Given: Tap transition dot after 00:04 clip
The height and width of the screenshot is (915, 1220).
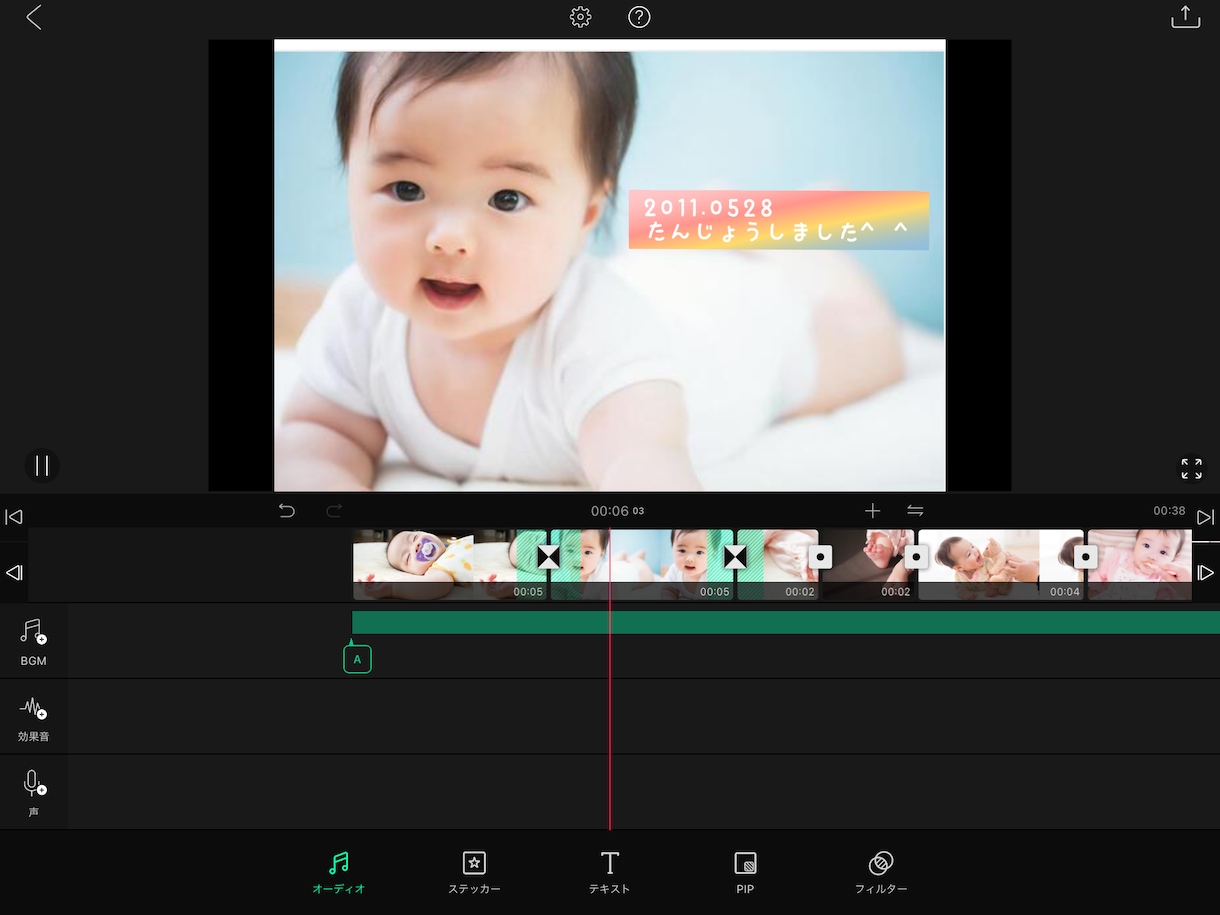Looking at the screenshot, I should coord(1086,557).
